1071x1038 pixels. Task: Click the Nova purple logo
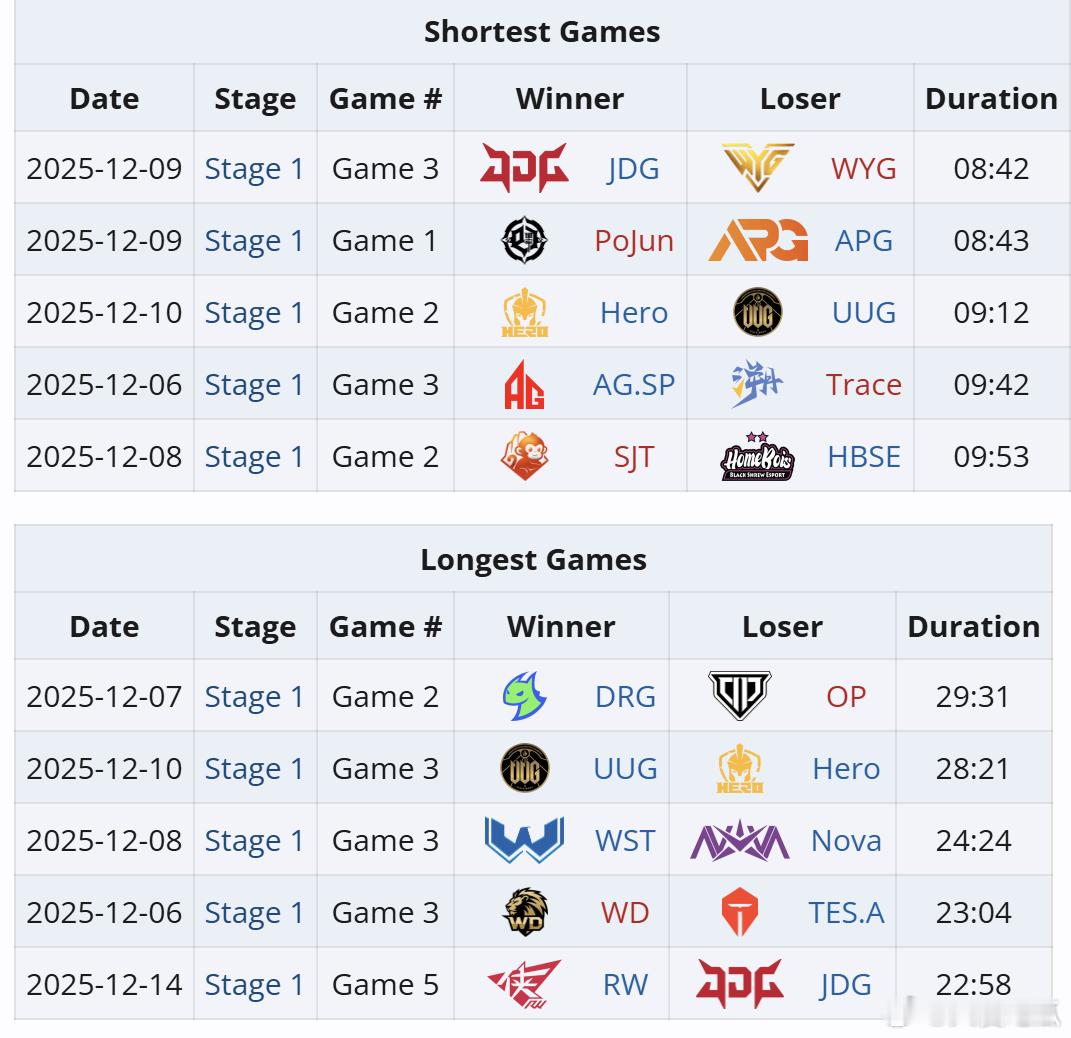coord(740,841)
